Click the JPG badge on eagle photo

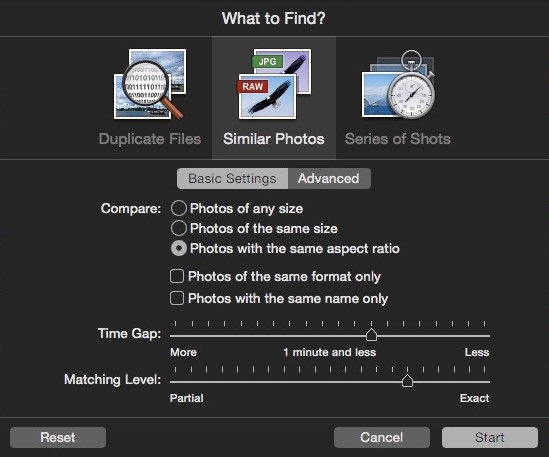[267, 62]
